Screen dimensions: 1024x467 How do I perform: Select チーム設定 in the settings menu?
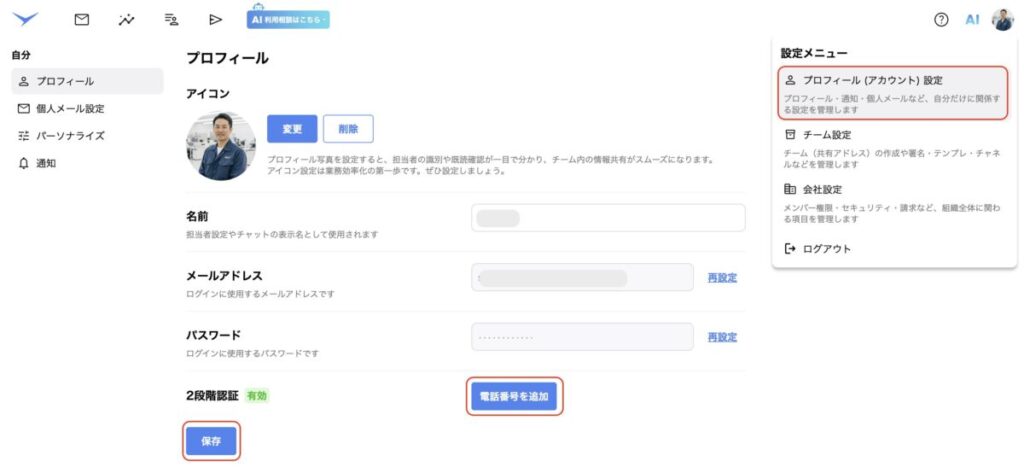826,134
